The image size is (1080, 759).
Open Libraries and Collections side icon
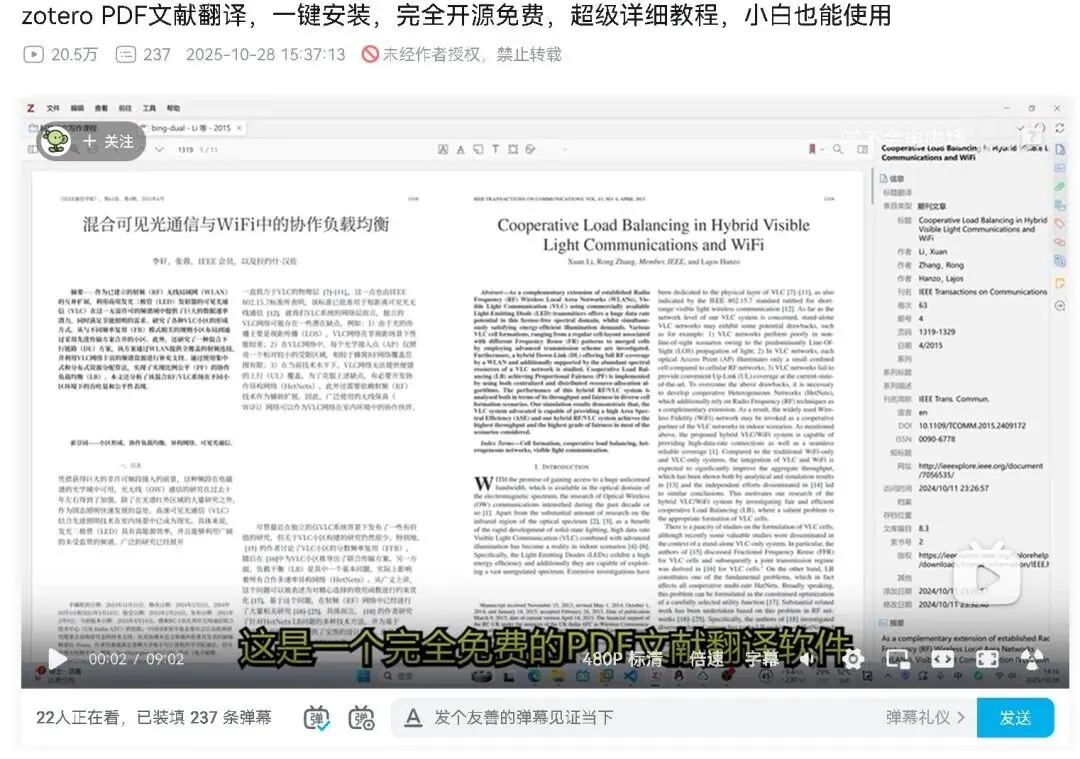(x=1060, y=205)
